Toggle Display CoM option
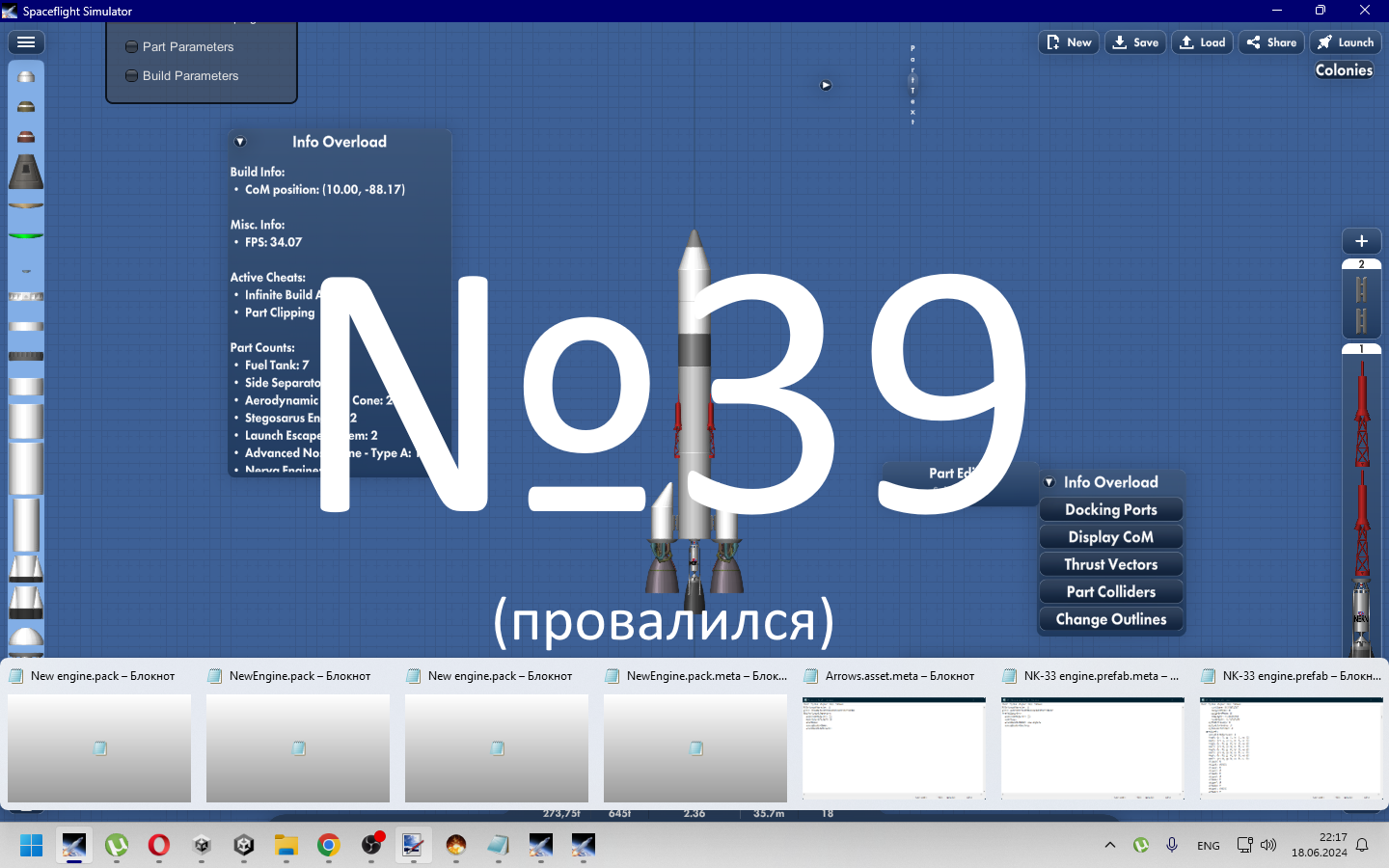Viewport: 1389px width, 868px height. tap(1111, 537)
